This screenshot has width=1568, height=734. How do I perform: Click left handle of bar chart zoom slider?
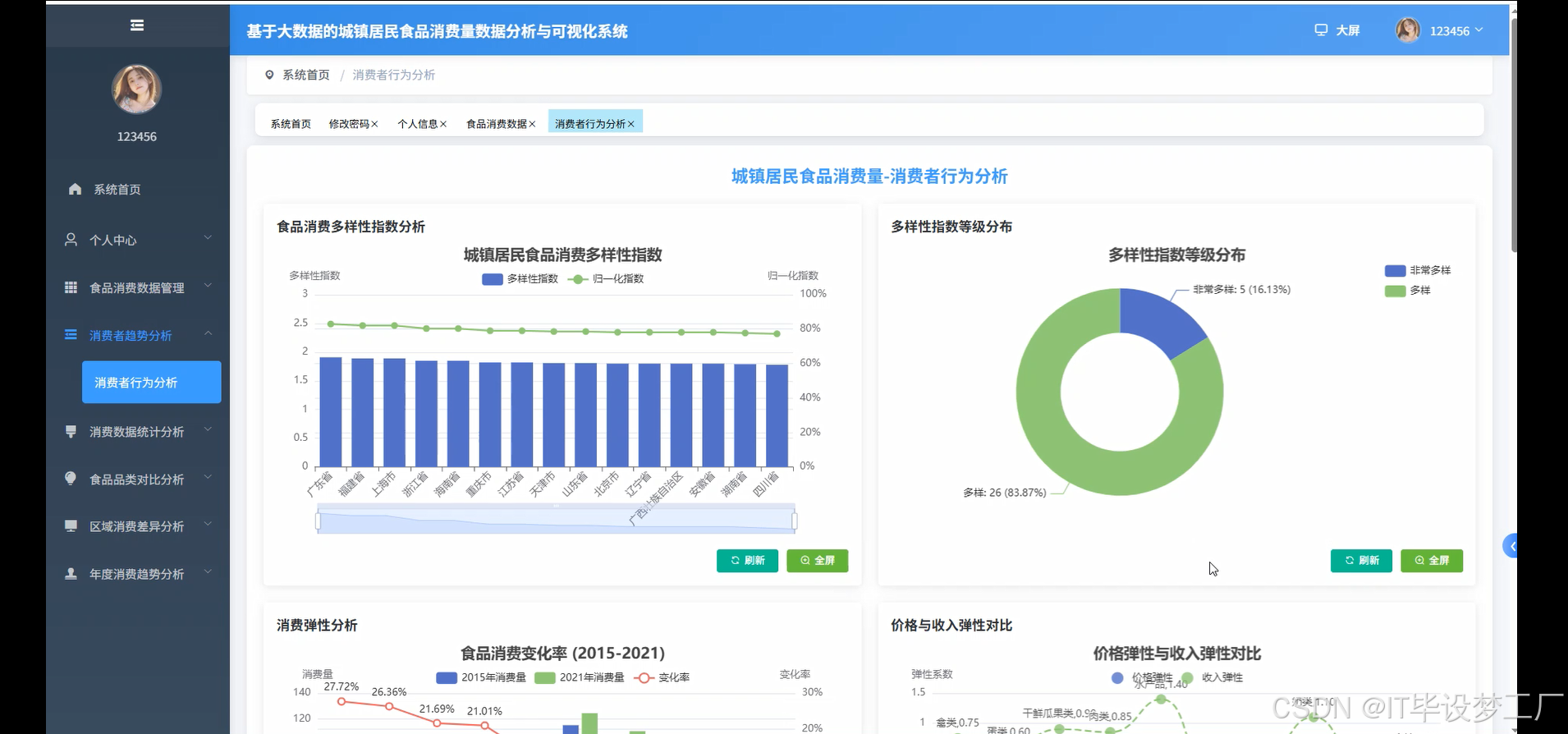click(318, 521)
